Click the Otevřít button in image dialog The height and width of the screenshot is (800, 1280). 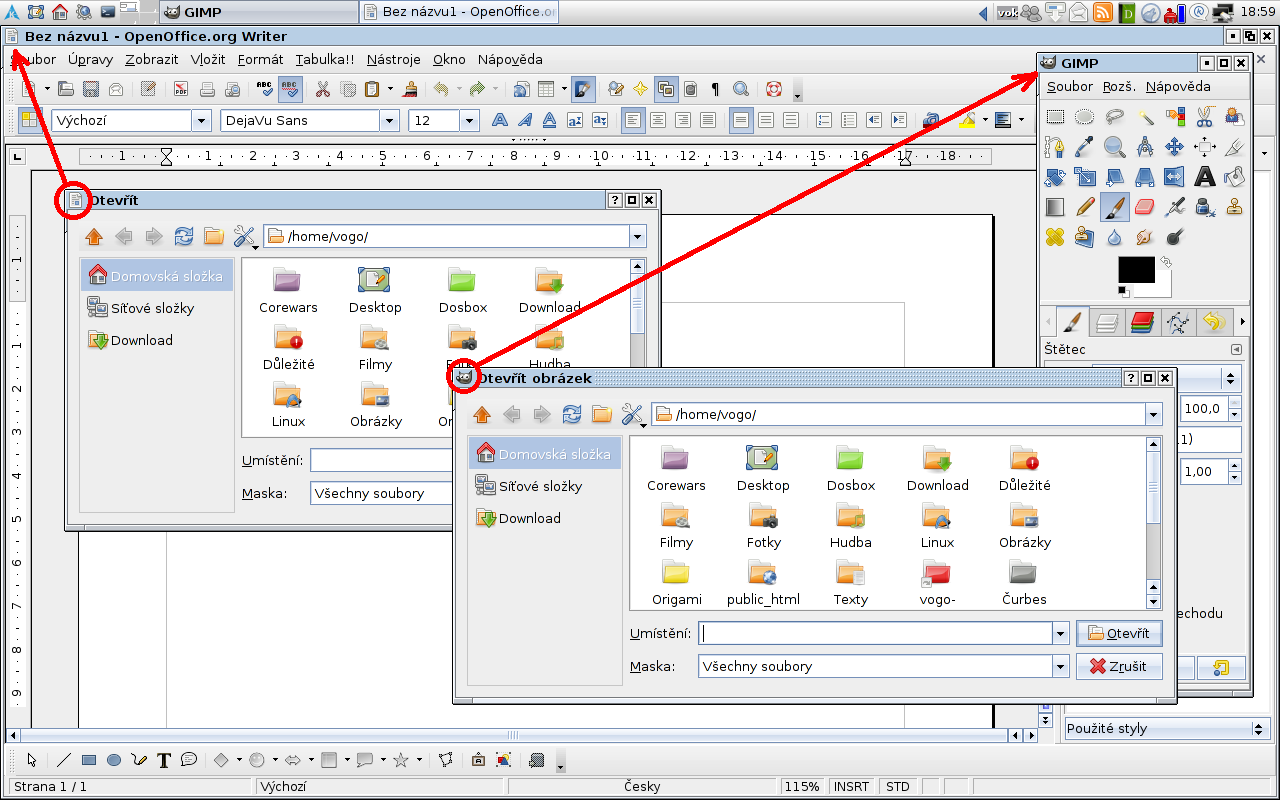pyautogui.click(x=1119, y=633)
